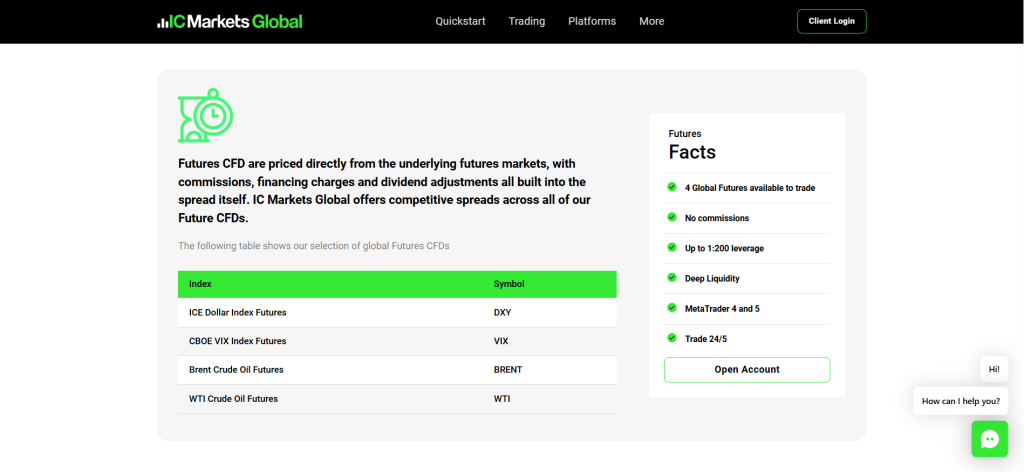This screenshot has width=1024, height=472.
Task: Expand the More navigation menu
Action: click(651, 21)
